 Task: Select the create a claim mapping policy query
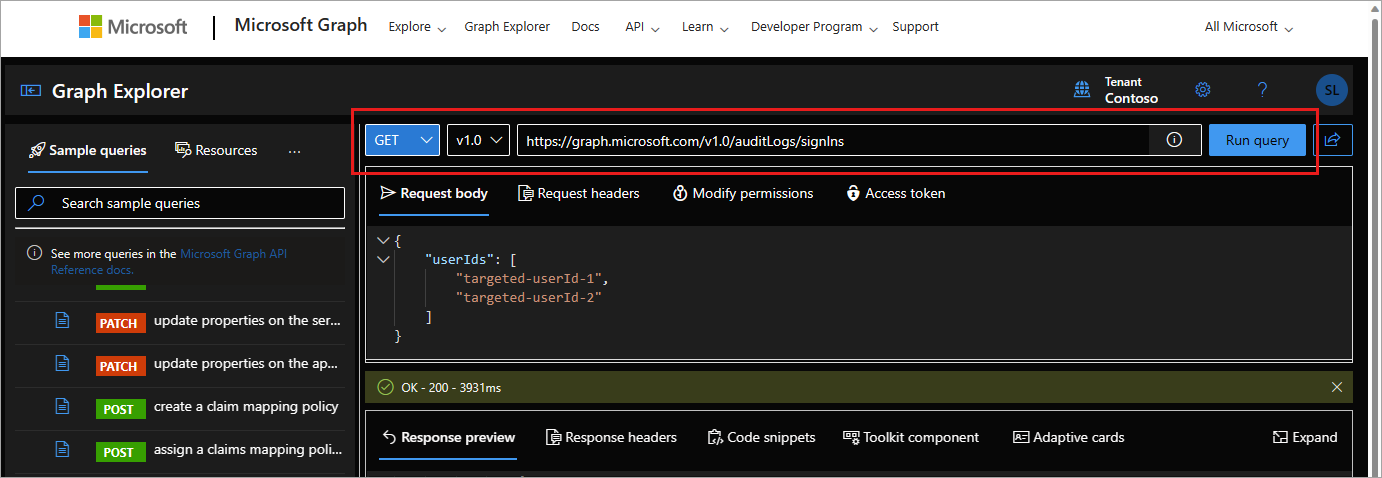click(246, 407)
